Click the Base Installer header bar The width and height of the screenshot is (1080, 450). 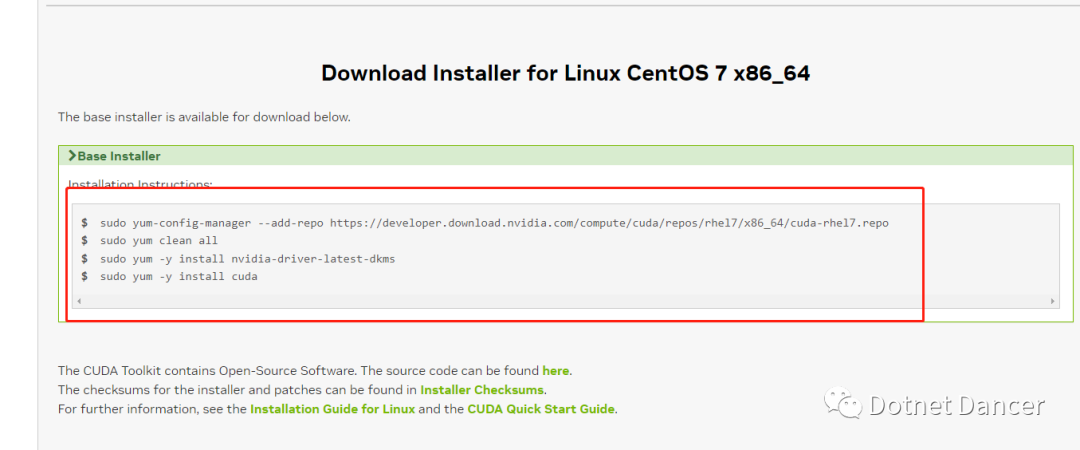click(565, 156)
